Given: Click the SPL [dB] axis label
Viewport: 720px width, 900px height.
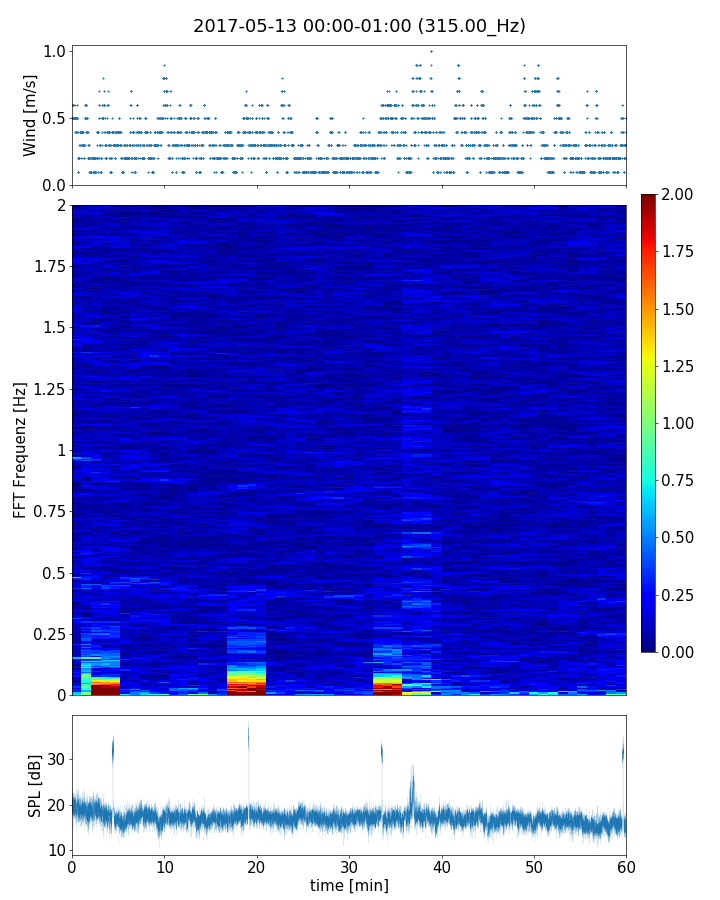Looking at the screenshot, I should coord(34,785).
